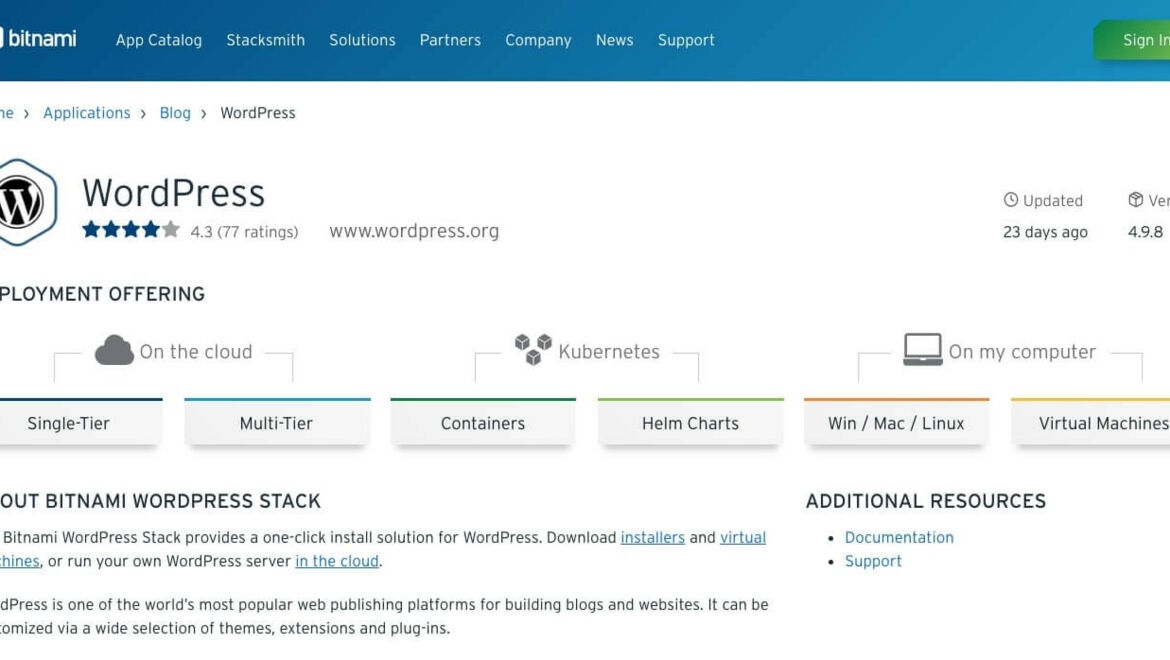Open the Solutions menu
This screenshot has width=1170, height=660.
tap(363, 40)
